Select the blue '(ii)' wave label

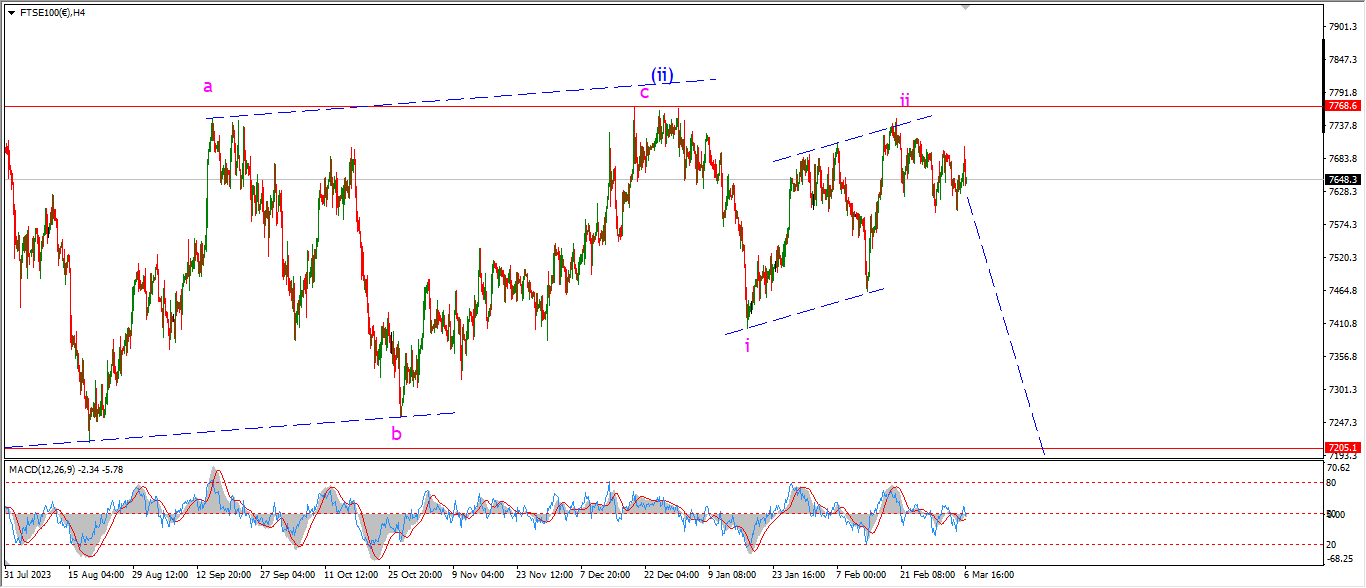point(662,75)
